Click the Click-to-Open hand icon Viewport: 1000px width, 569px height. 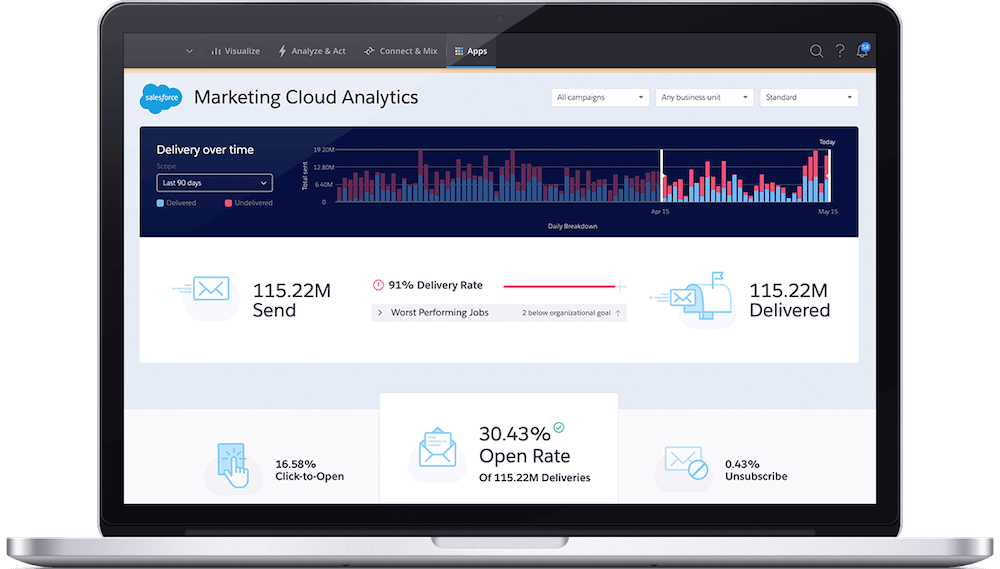(232, 466)
